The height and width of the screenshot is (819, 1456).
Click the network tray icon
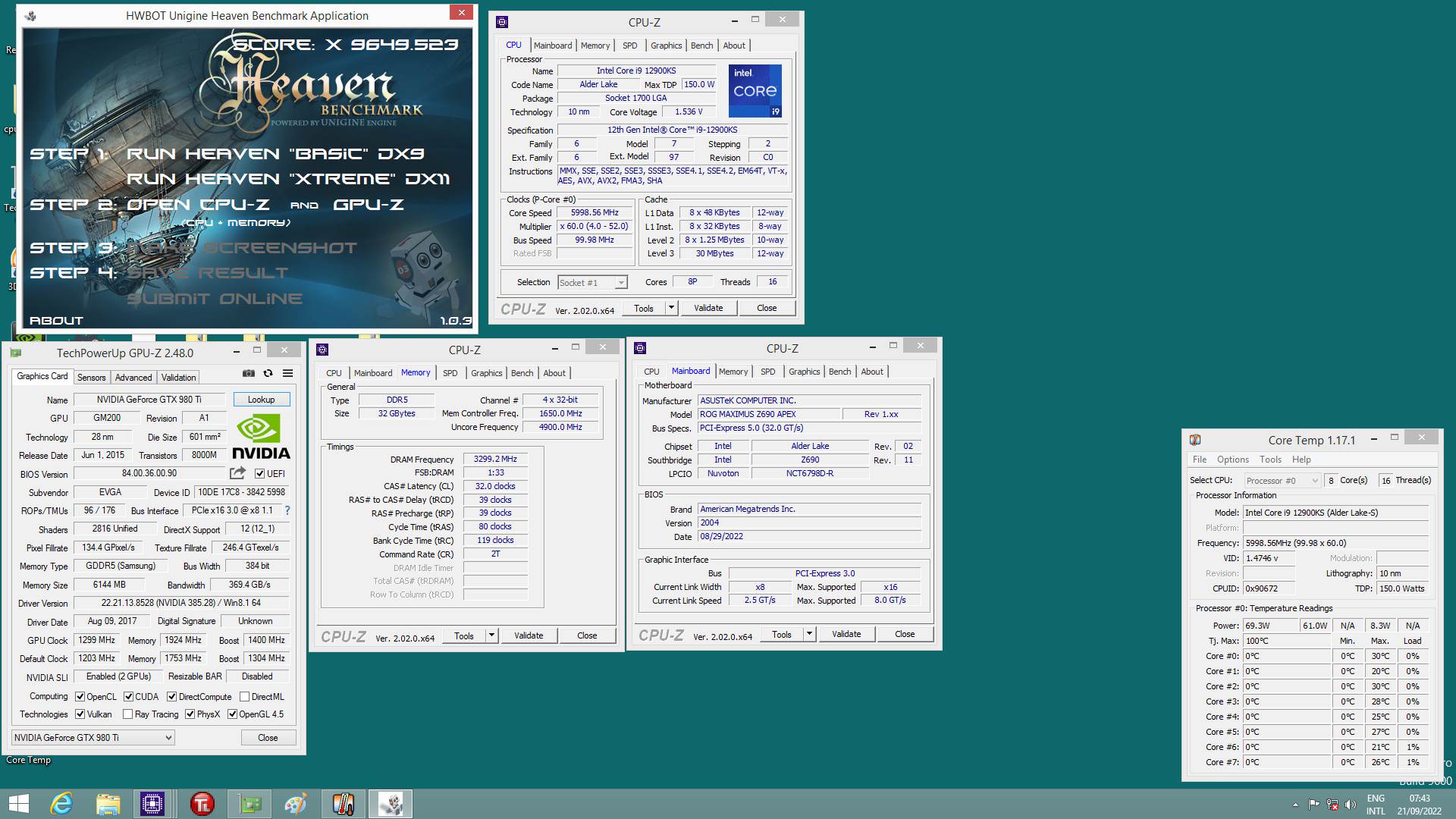pos(1332,805)
